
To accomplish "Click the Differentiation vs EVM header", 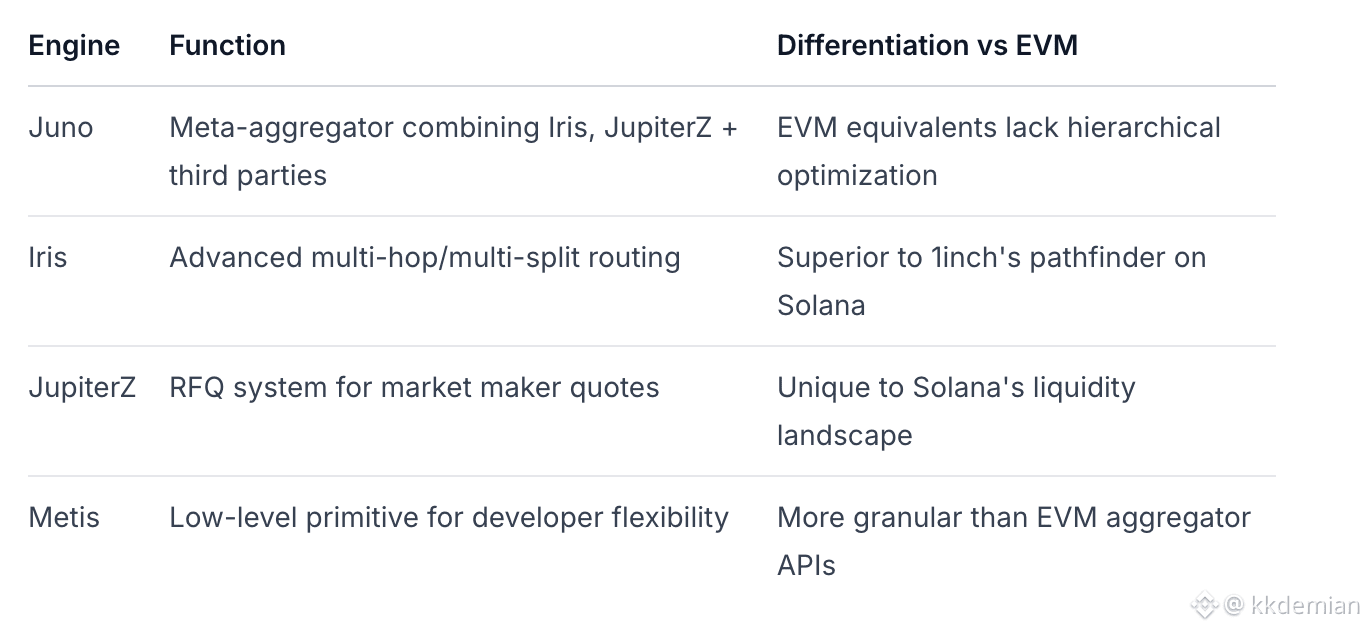I will click(927, 46).
